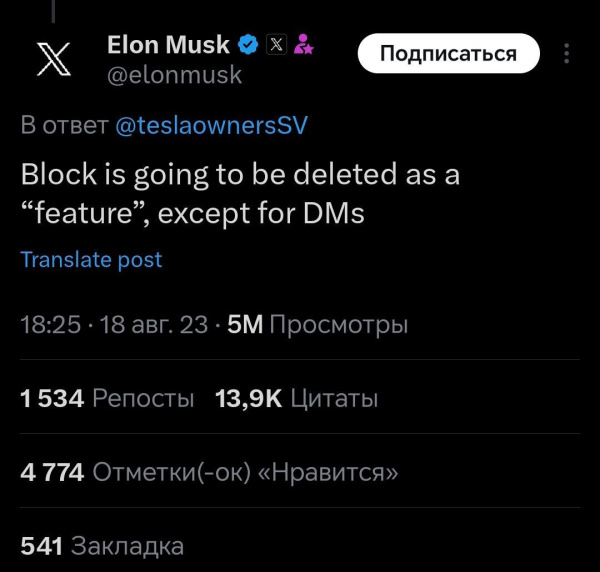Open the 1 534 Репосты list

click(x=107, y=399)
